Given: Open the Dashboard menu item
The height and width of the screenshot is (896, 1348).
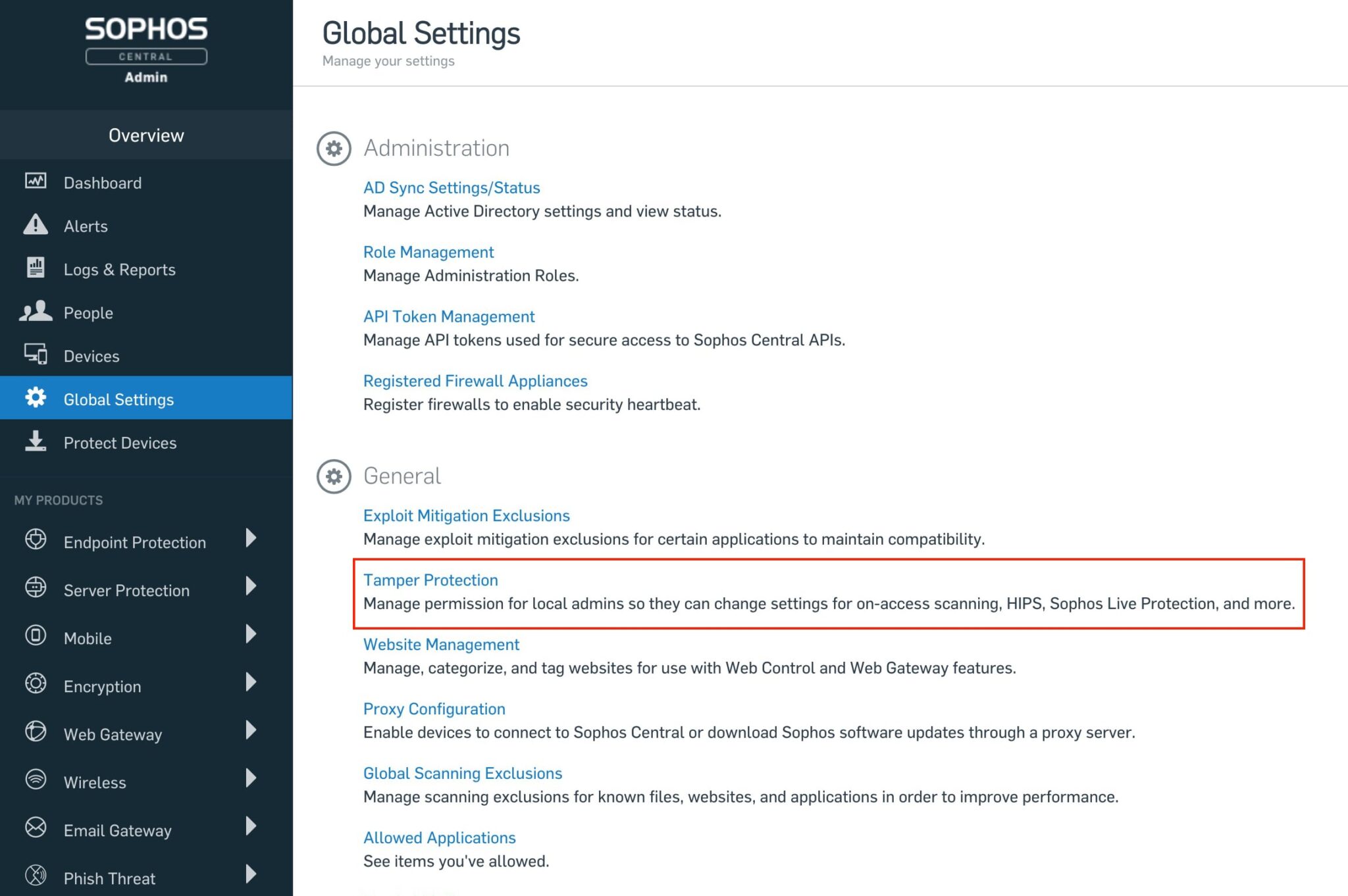Looking at the screenshot, I should pyautogui.click(x=103, y=182).
